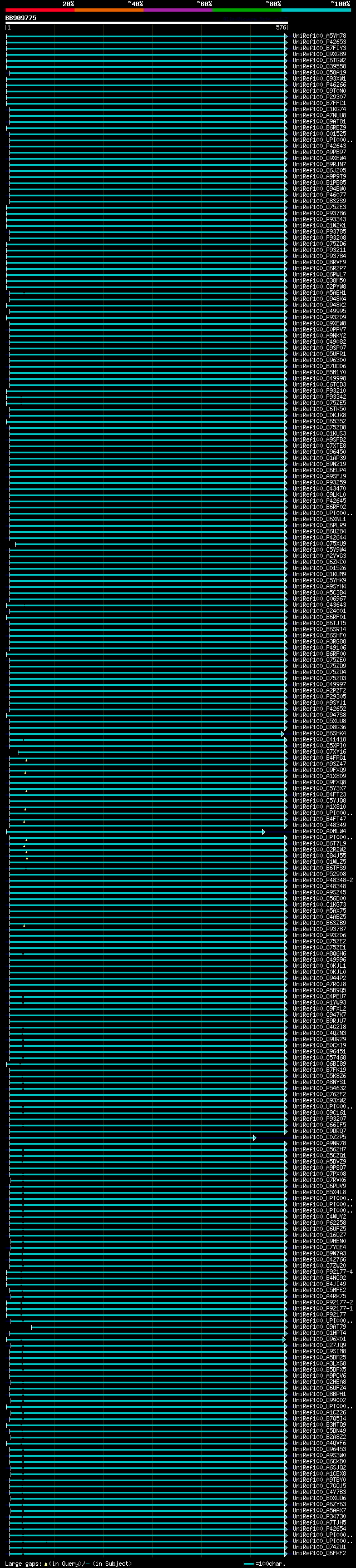
Task: Select the UniRef100_Q96X01 label
Action: coord(319,1338)
